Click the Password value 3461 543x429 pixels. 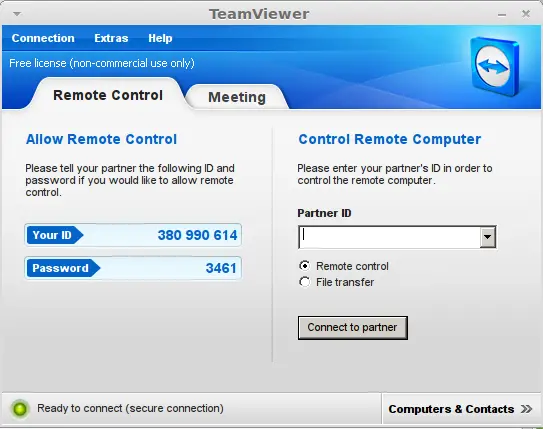click(x=221, y=268)
